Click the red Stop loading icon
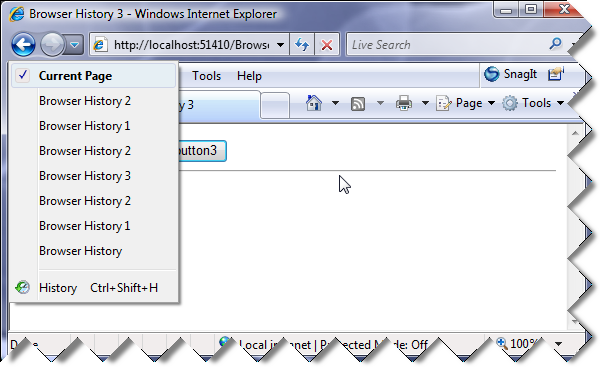Viewport: 600px width, 367px height. click(x=326, y=45)
